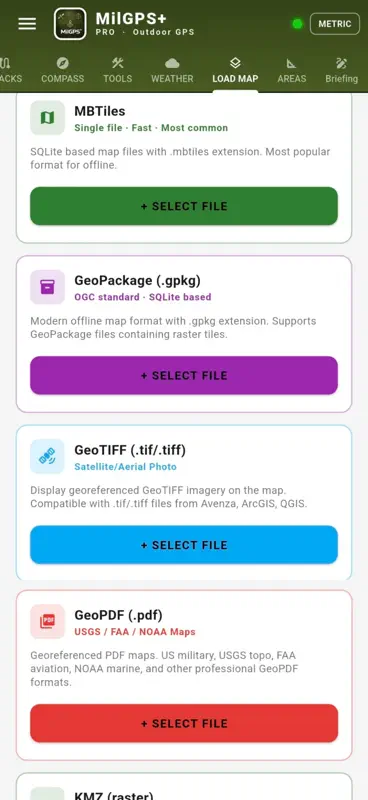The image size is (368, 800).
Task: Click the GeoPDF red PDF icon
Action: [x=47, y=621]
